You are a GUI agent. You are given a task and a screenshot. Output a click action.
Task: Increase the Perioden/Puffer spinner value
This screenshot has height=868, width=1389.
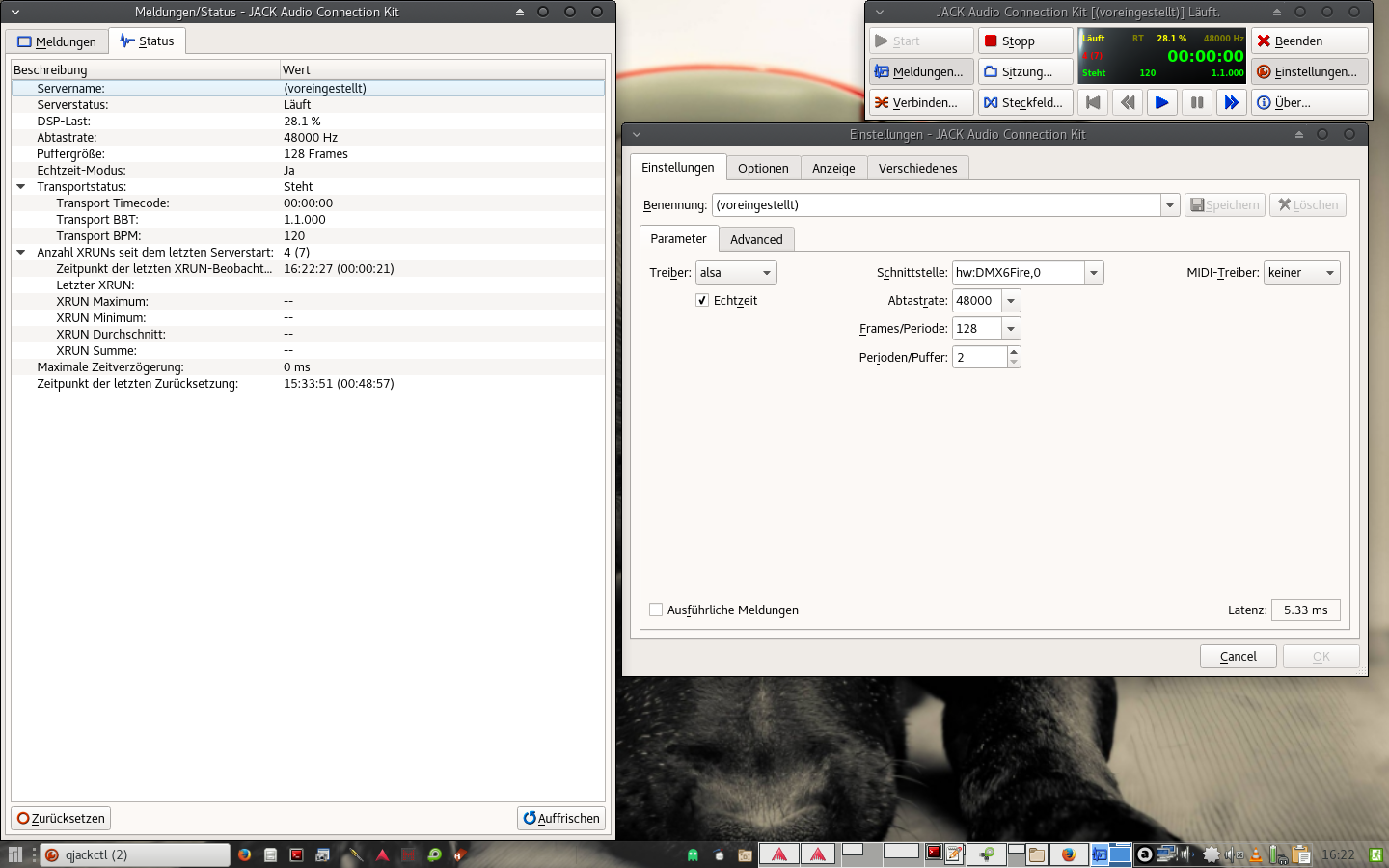[1013, 352]
